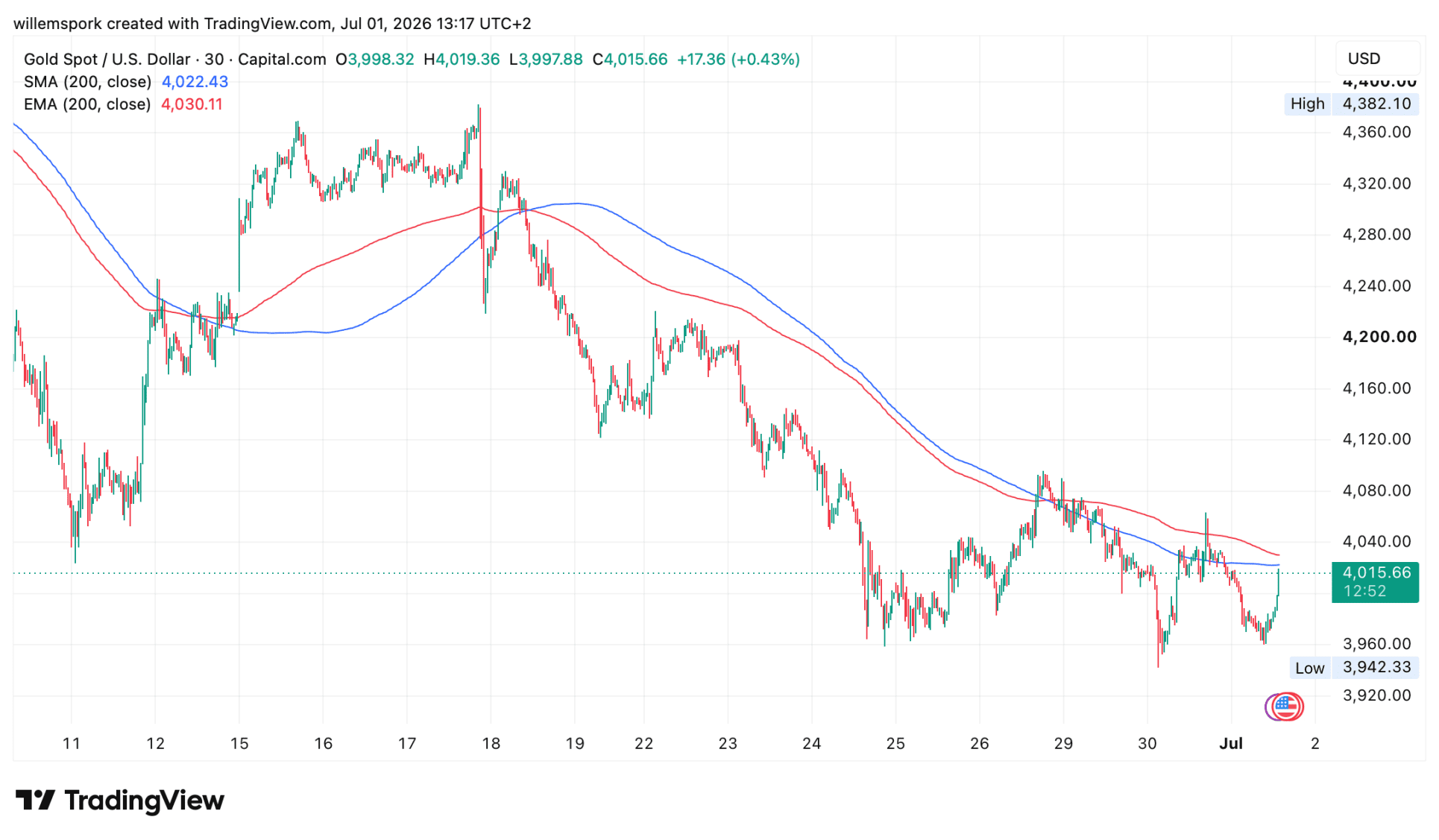Click the SMA value 4,022.43 in blue
This screenshot has width=1439, height=840.
(x=195, y=82)
